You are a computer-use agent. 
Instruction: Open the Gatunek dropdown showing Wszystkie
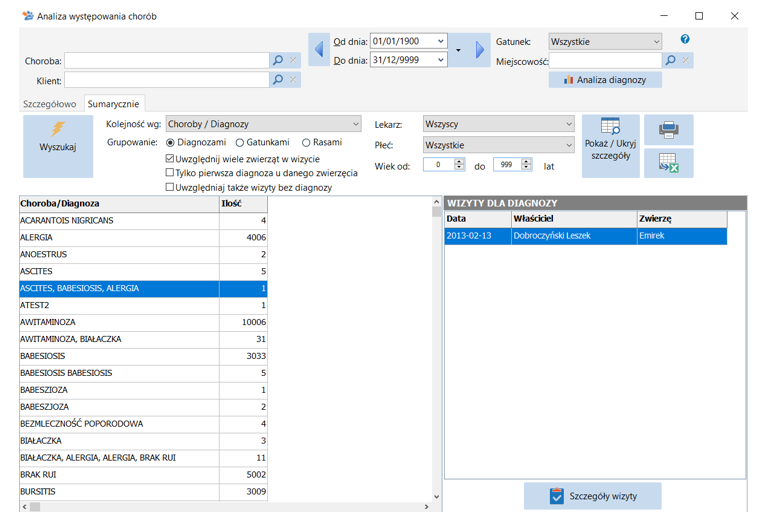pos(605,42)
